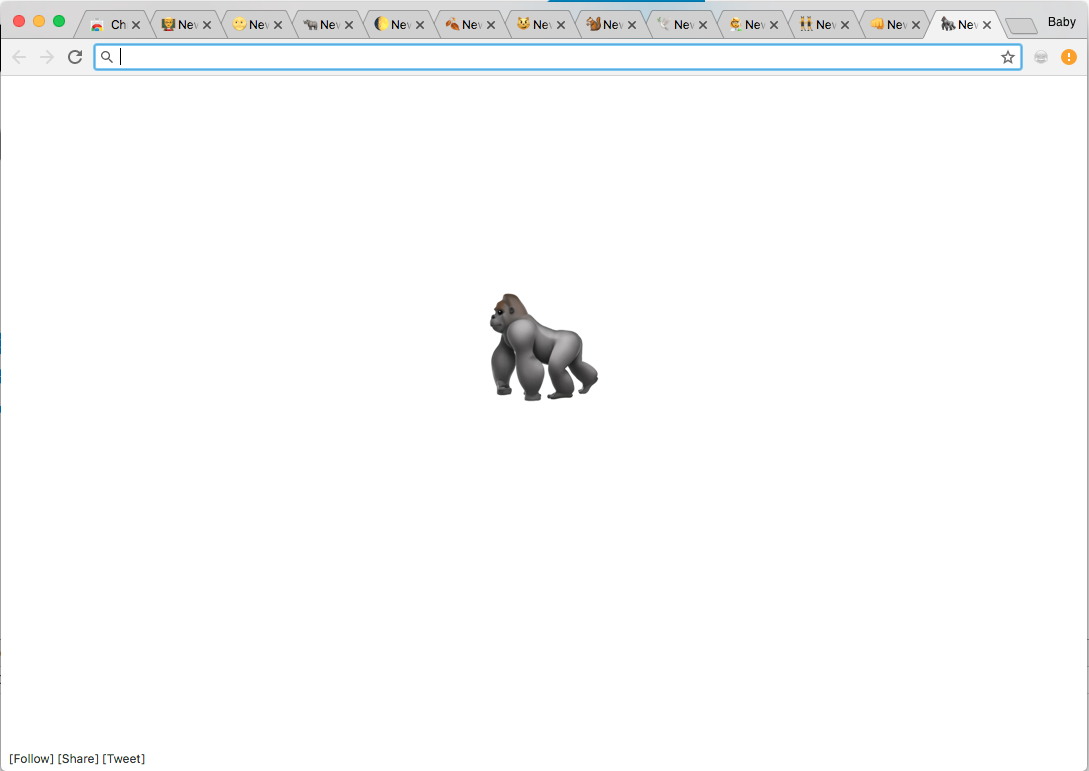Click the gray icon beside the extensions

(x=1041, y=57)
